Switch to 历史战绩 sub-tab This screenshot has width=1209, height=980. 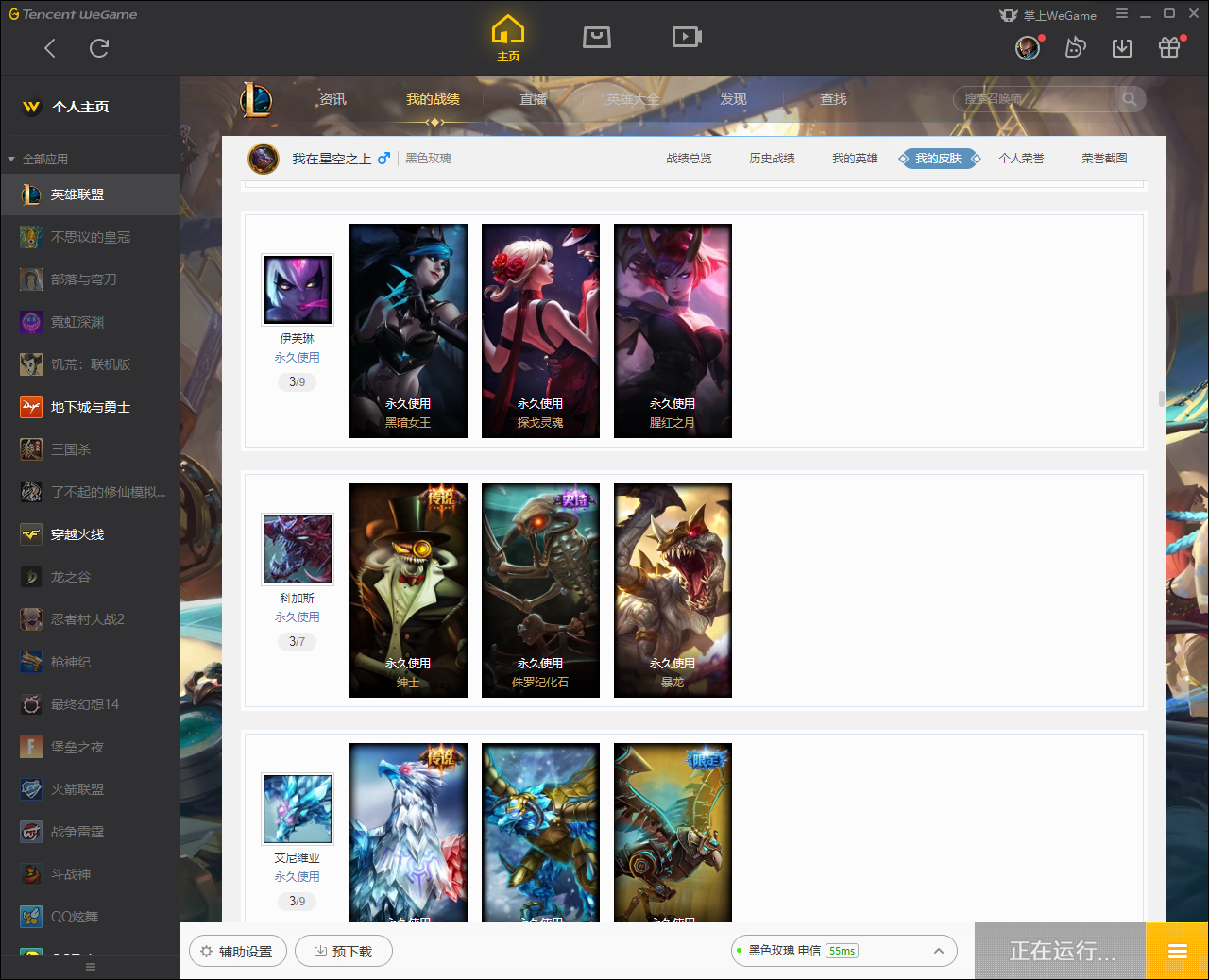[773, 159]
